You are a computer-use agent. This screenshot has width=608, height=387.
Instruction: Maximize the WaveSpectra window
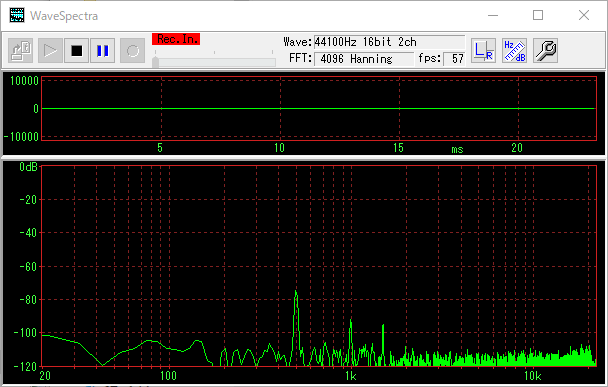538,16
